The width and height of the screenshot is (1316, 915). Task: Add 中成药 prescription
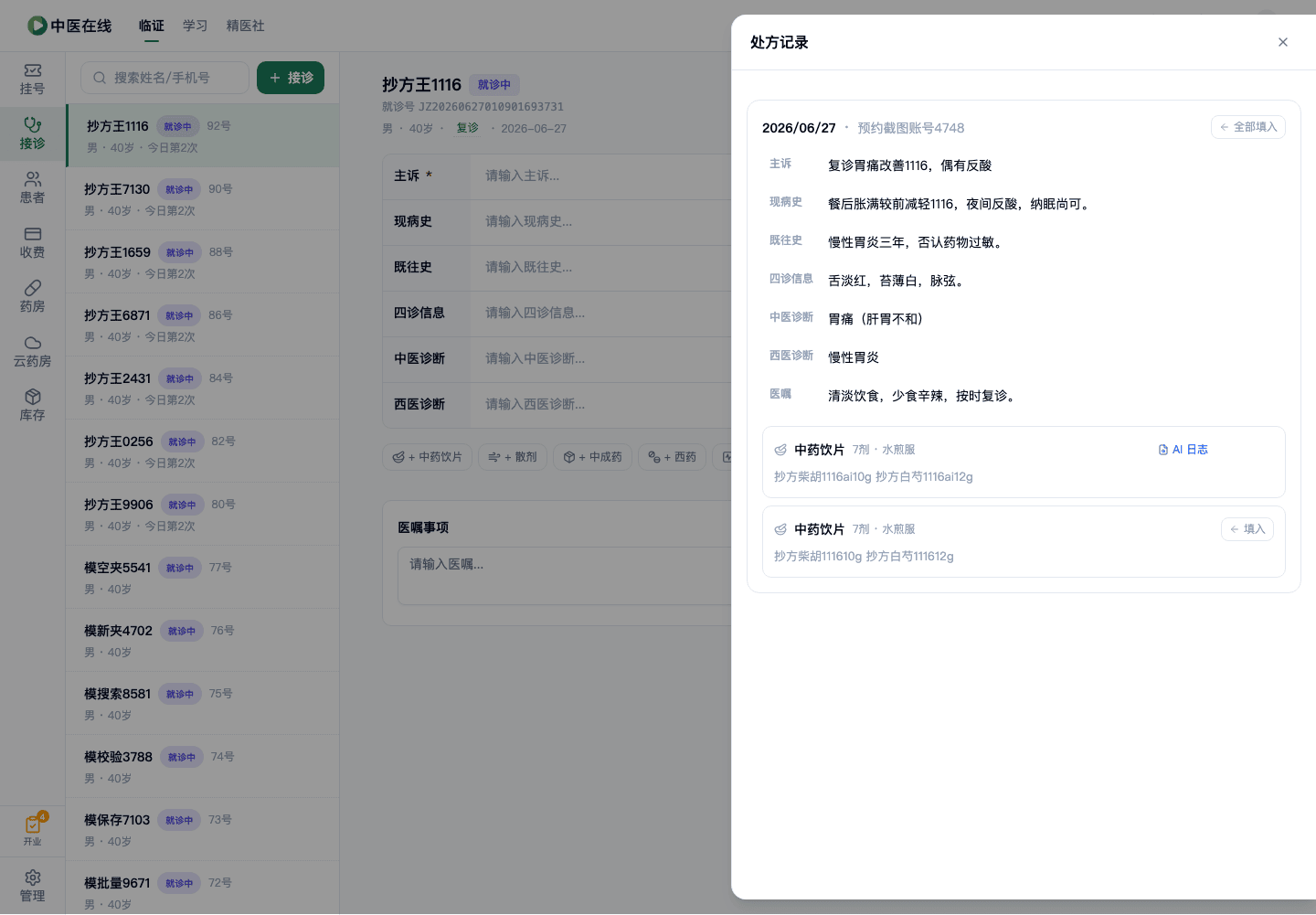click(x=593, y=457)
